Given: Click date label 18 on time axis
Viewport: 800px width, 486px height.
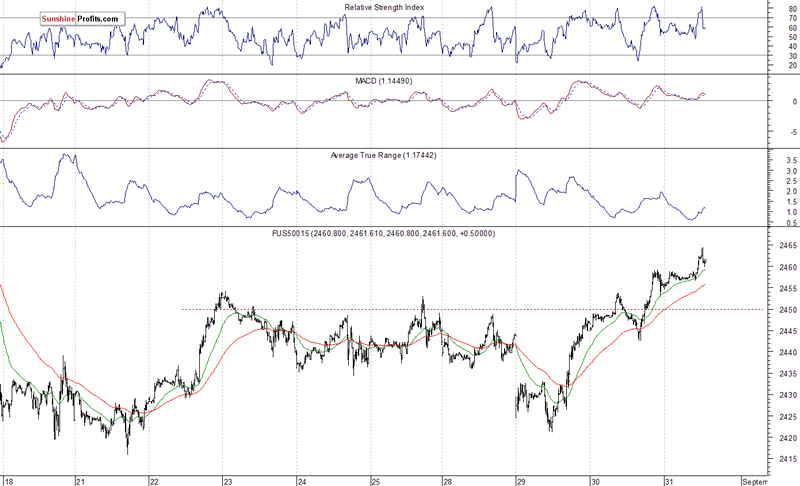Looking at the screenshot, I should [x=7, y=479].
